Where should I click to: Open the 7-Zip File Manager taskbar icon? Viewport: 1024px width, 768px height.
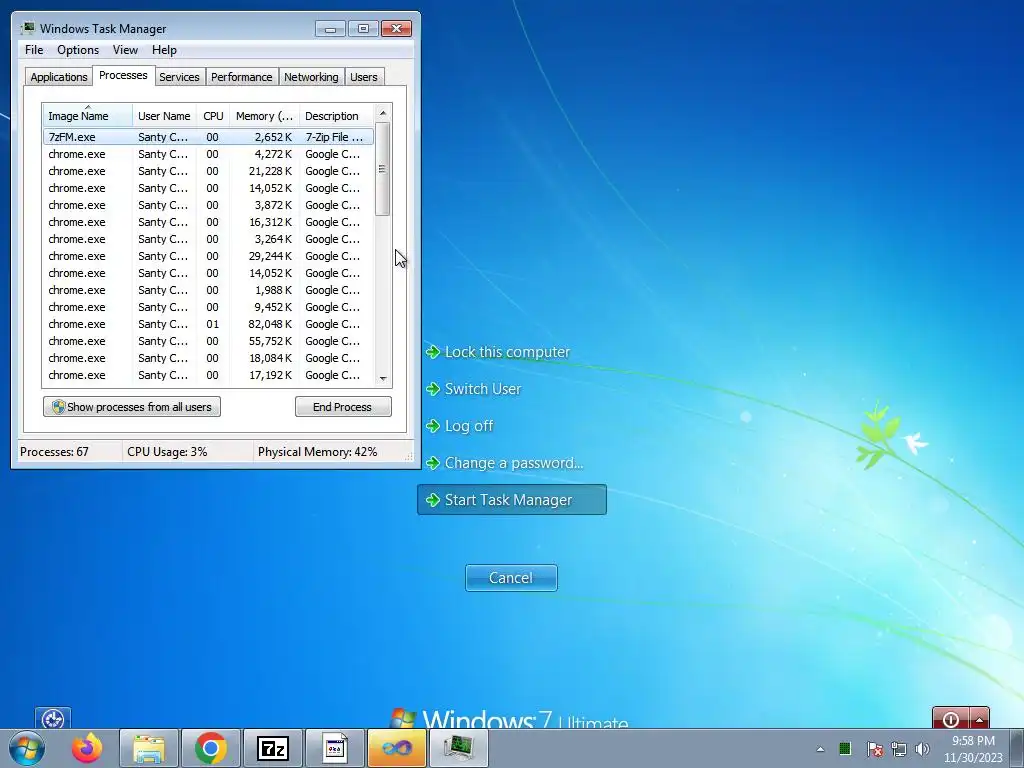coord(272,748)
